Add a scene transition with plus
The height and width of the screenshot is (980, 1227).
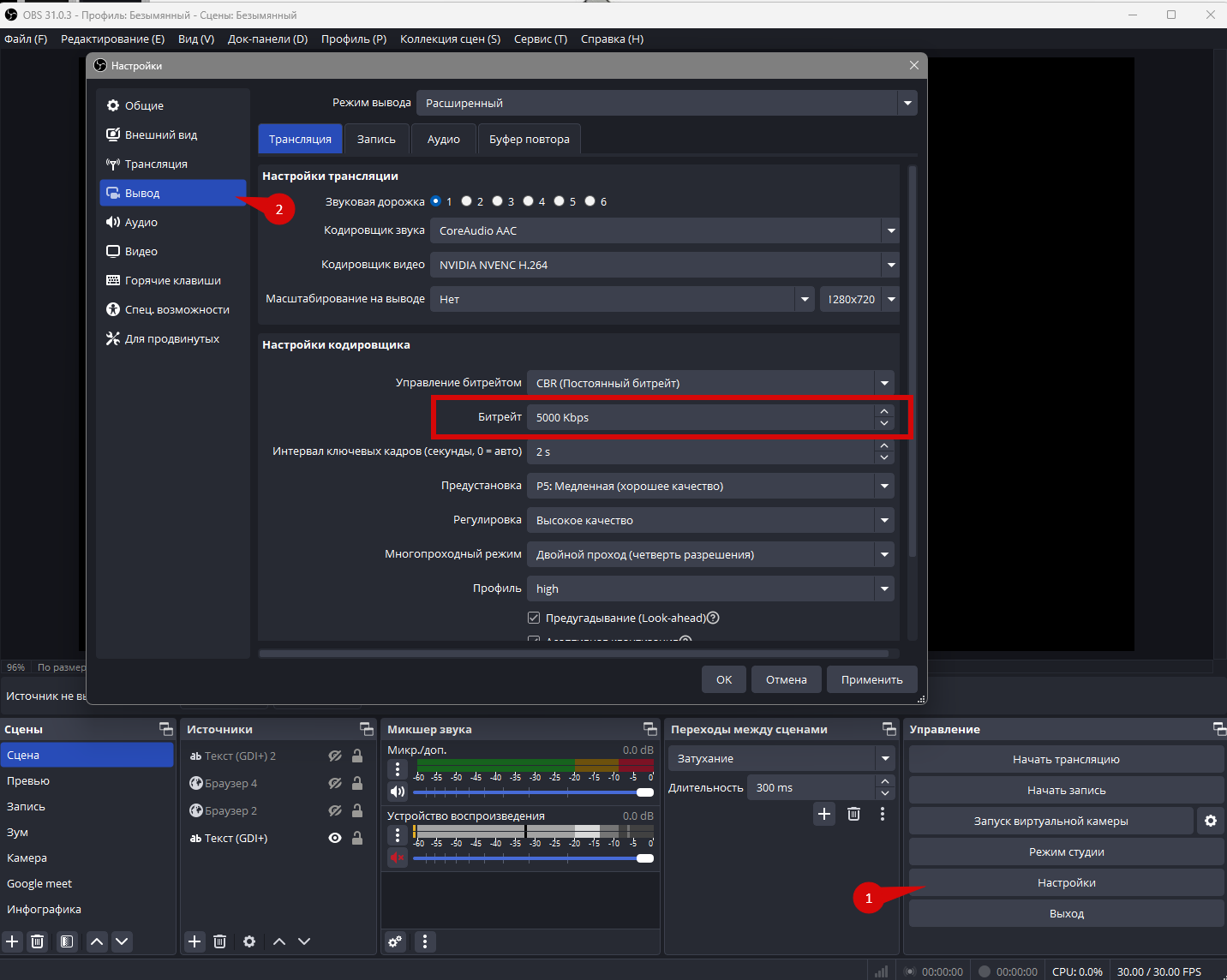click(824, 814)
